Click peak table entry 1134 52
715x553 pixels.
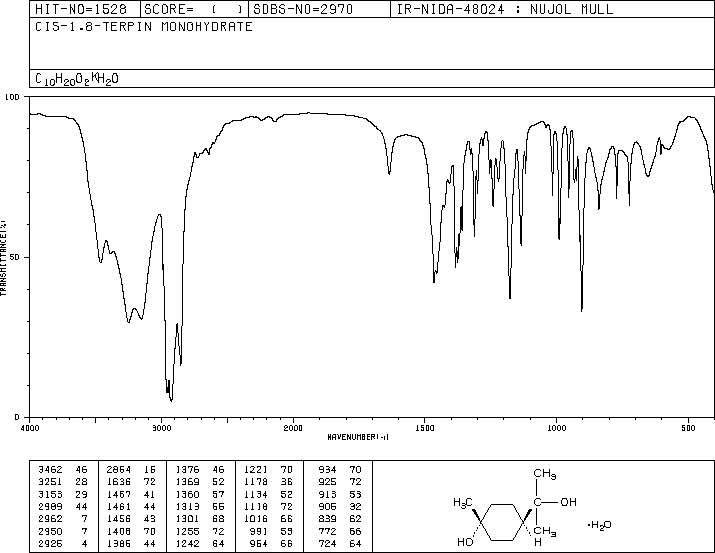point(269,494)
